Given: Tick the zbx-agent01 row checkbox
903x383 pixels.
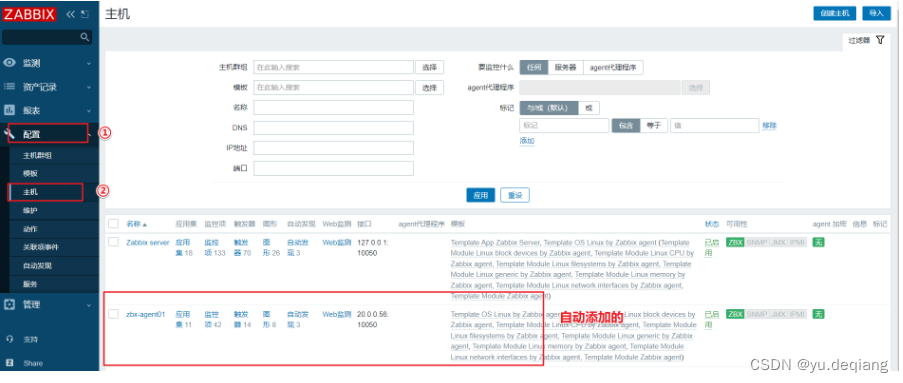Looking at the screenshot, I should (113, 314).
